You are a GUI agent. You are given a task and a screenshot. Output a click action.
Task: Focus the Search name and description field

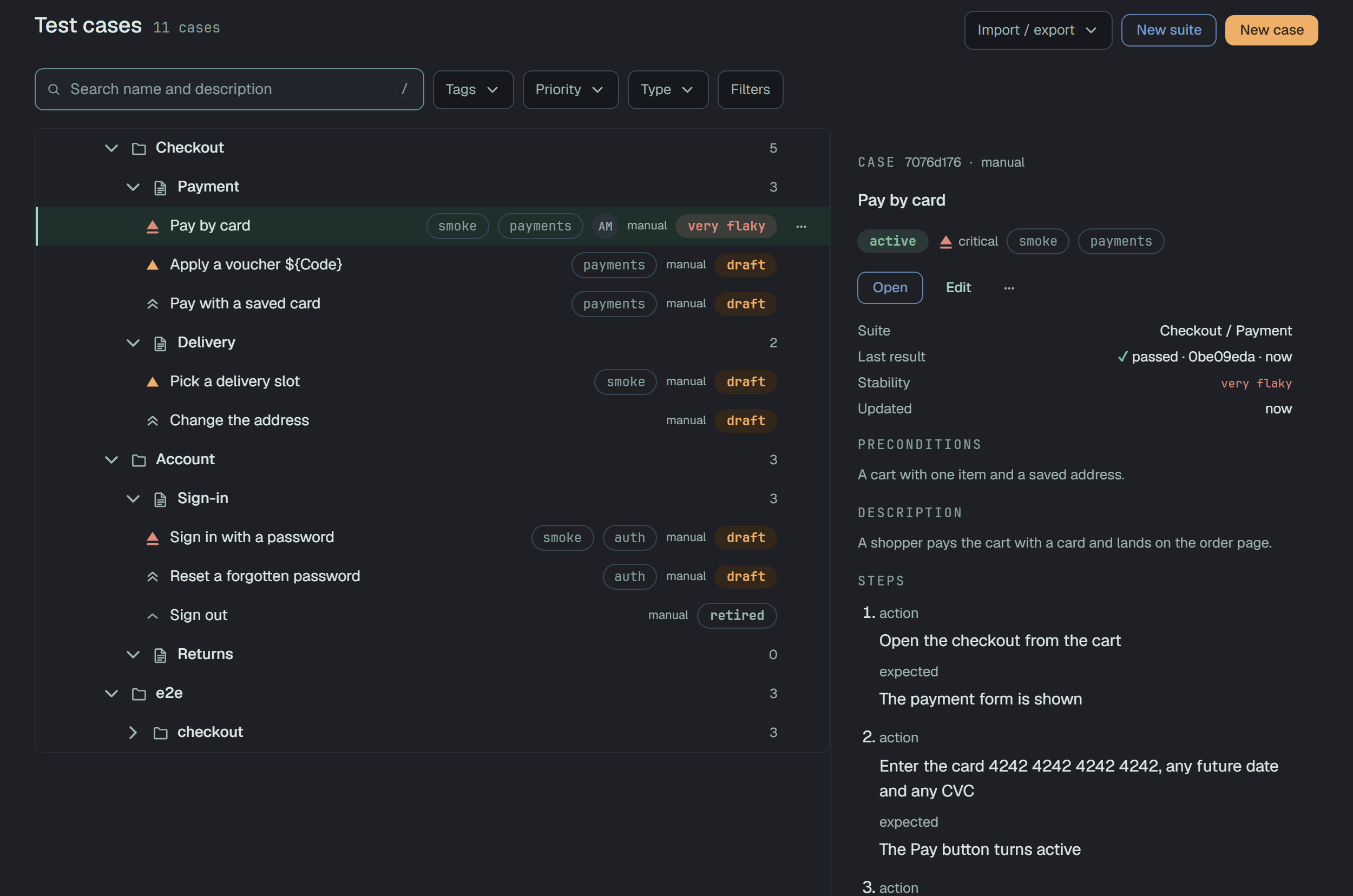(x=229, y=89)
